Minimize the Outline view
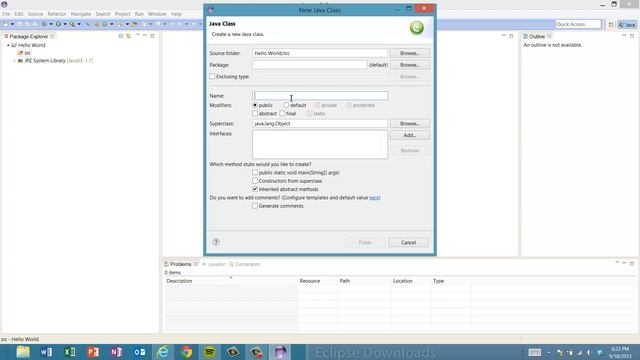The image size is (640, 360). click(x=624, y=36)
